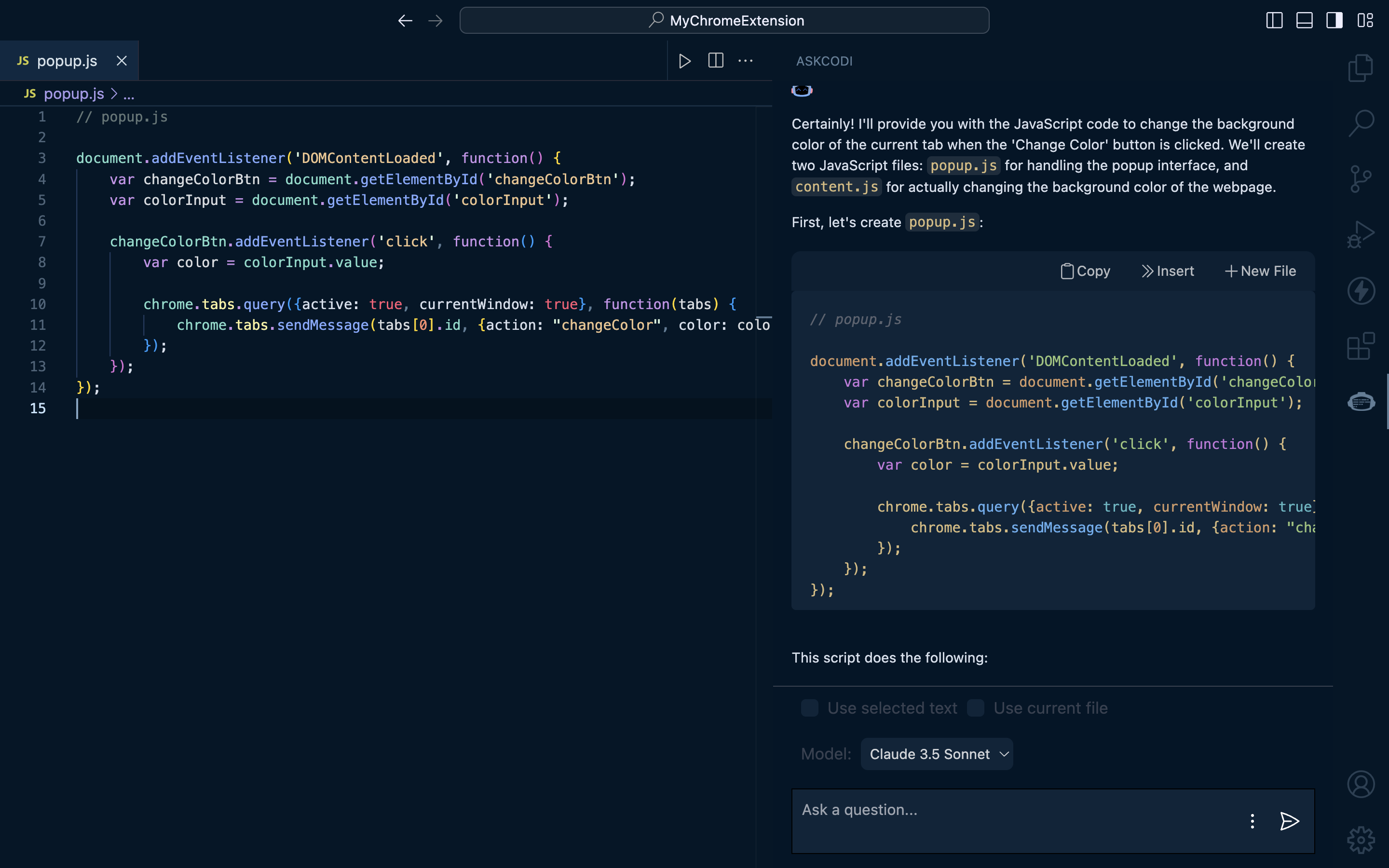Insert the code snippet into the editor

[x=1168, y=271]
